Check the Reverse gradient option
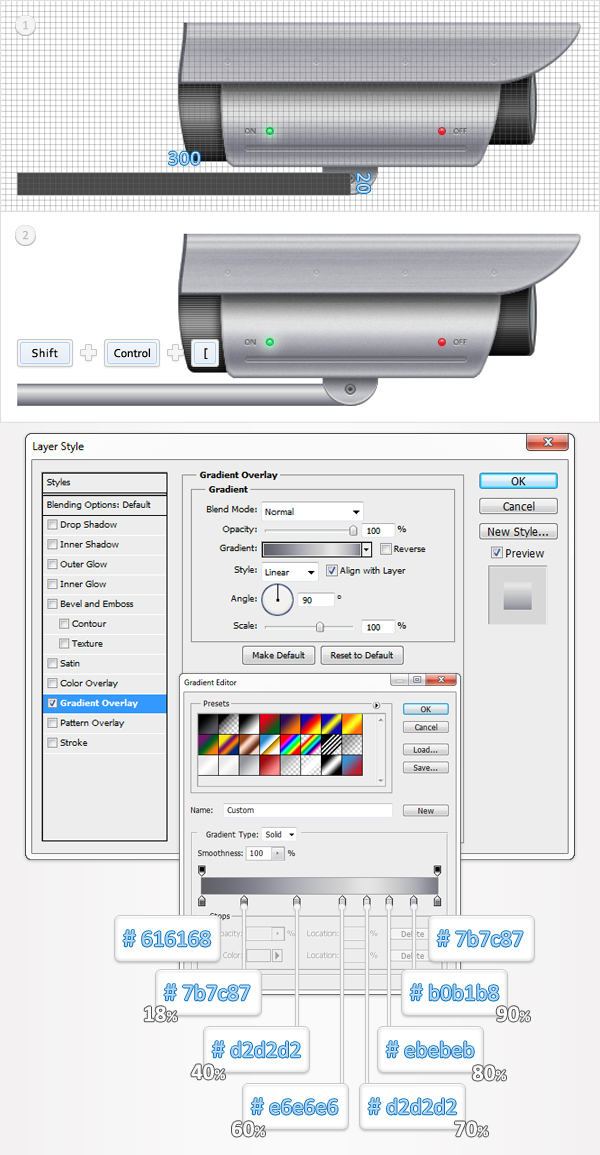The width and height of the screenshot is (600, 1155). [386, 549]
